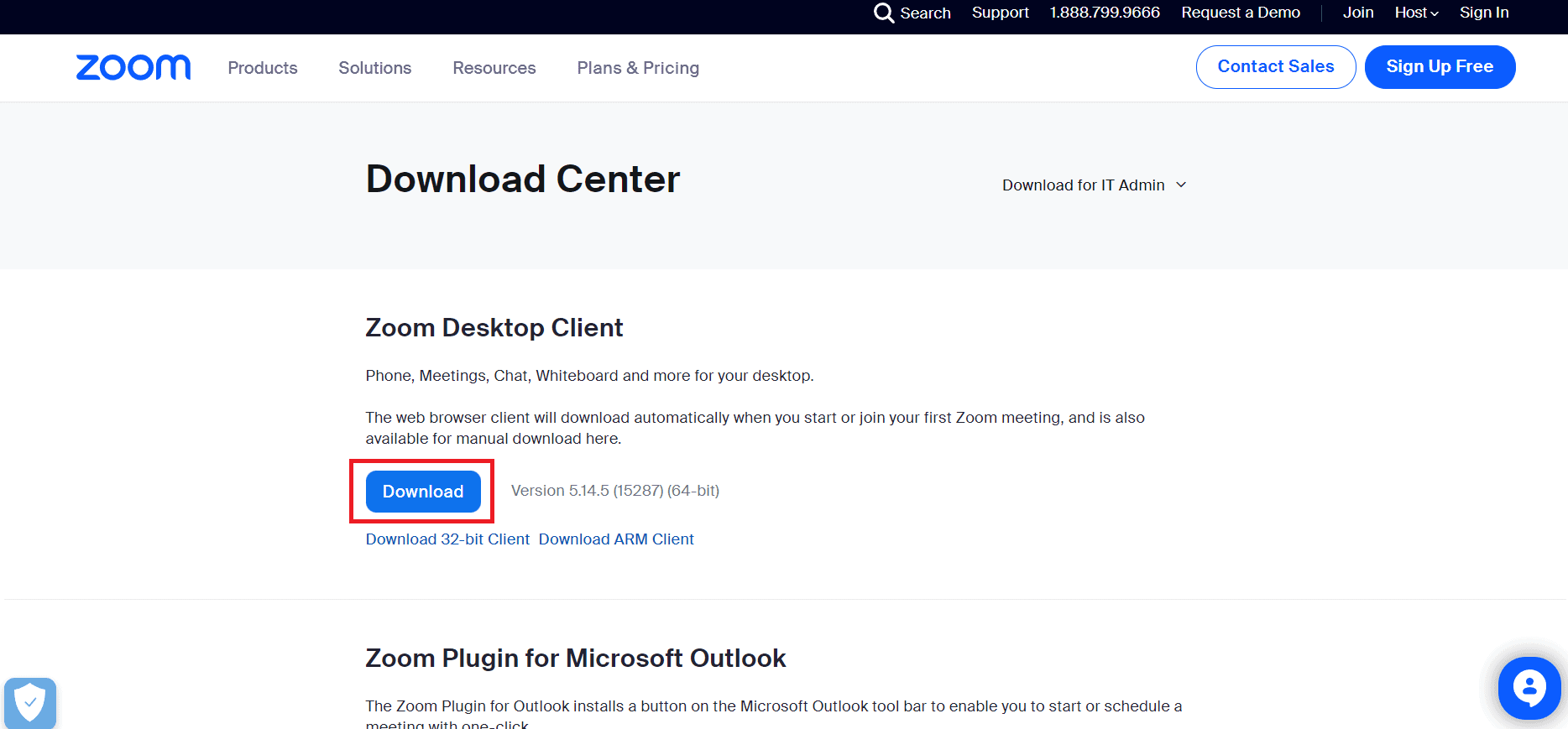Open the Solutions menu
The width and height of the screenshot is (1568, 729).
[x=375, y=68]
